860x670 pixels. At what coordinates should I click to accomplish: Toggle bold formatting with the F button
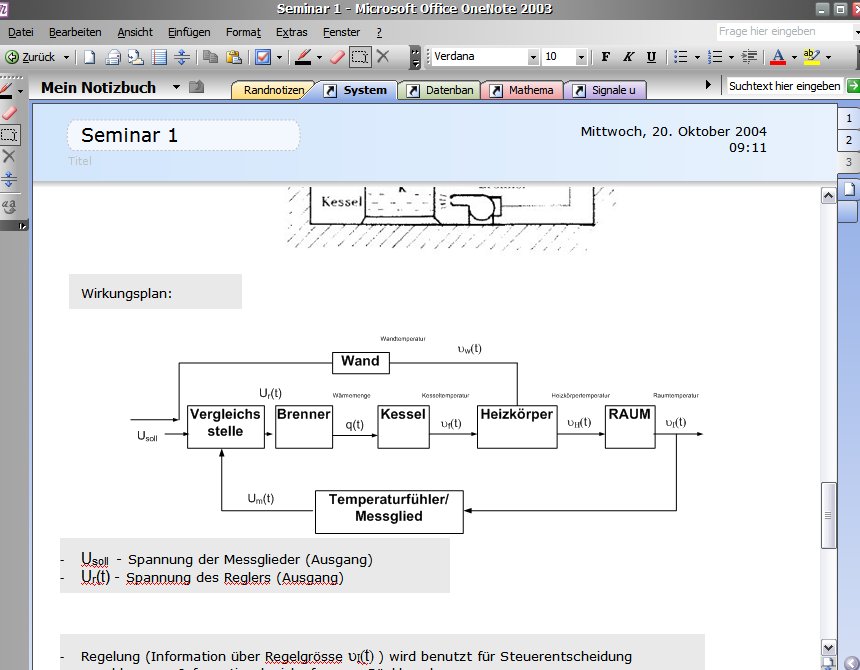[x=606, y=57]
